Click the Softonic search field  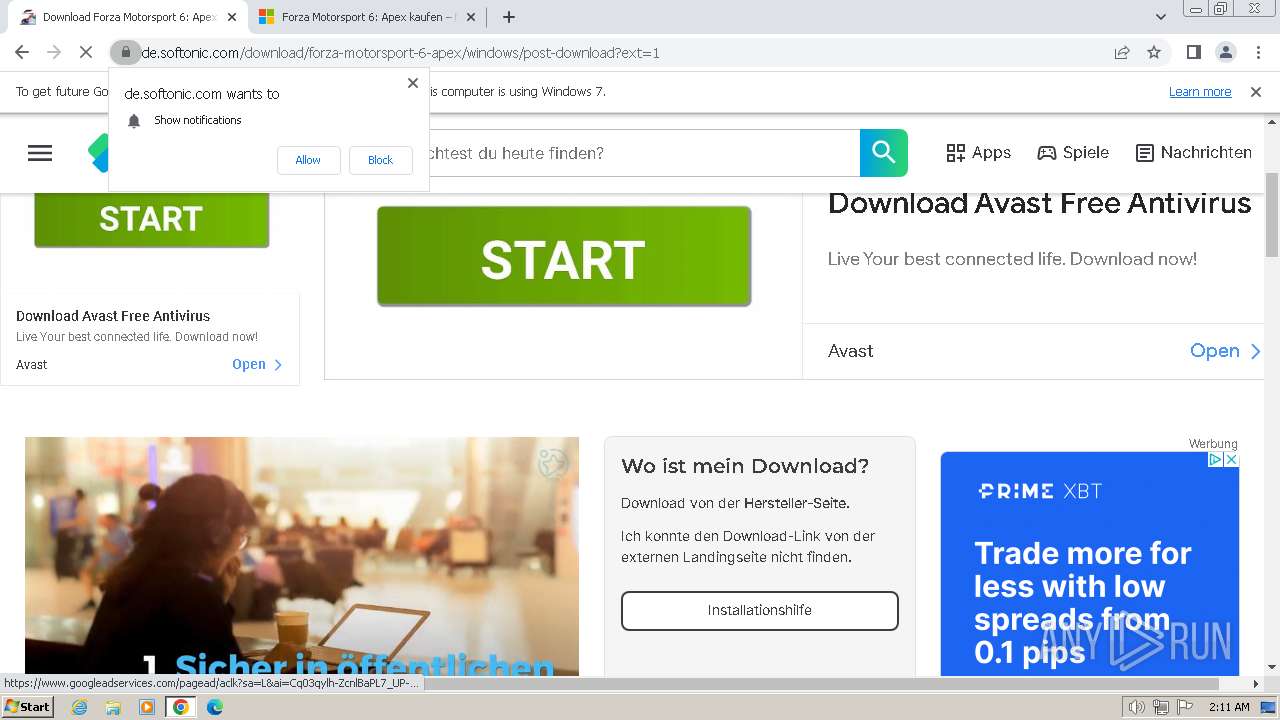click(x=645, y=153)
